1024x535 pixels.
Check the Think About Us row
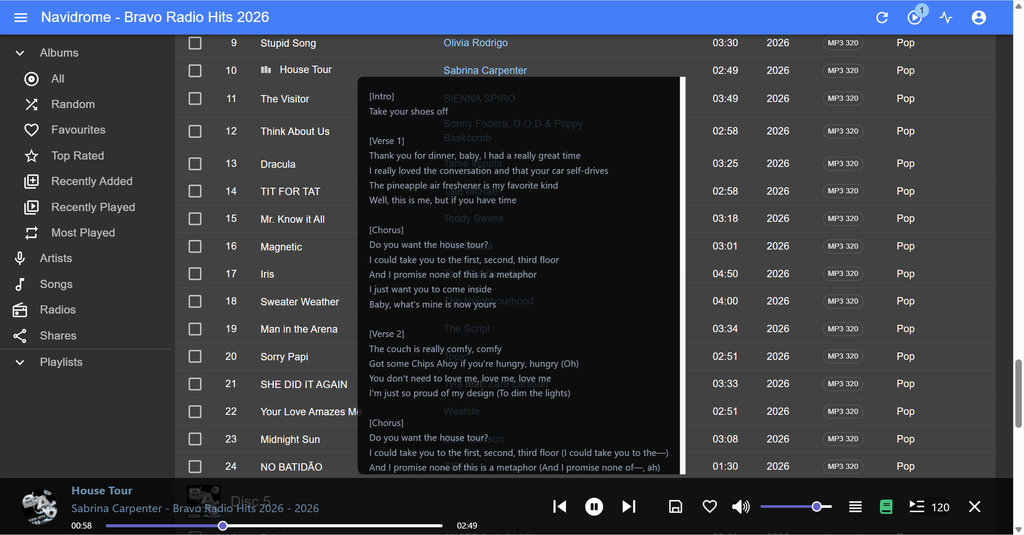pos(195,131)
